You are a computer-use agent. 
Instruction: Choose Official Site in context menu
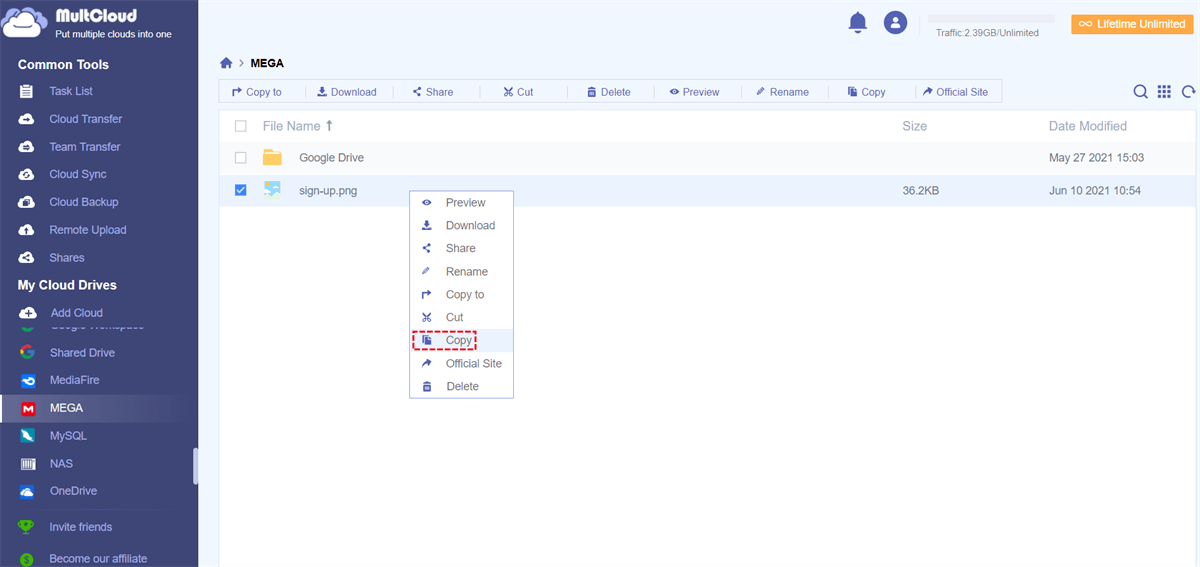(x=461, y=364)
